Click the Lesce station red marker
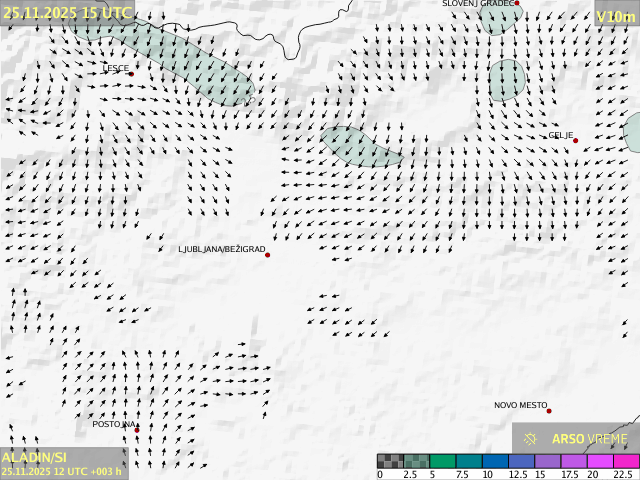Image resolution: width=640 pixels, height=480 pixels. (x=131, y=74)
